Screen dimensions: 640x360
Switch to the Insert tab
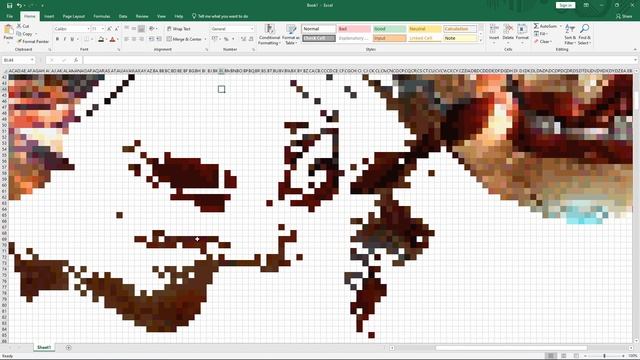click(x=49, y=16)
